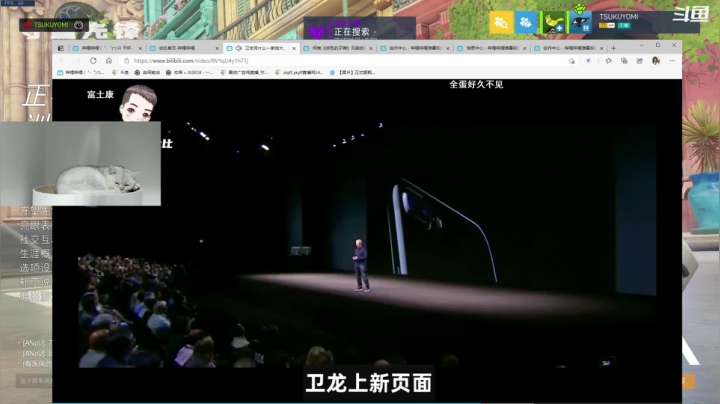
Task: Open the browser profile avatar
Action: 656,61
